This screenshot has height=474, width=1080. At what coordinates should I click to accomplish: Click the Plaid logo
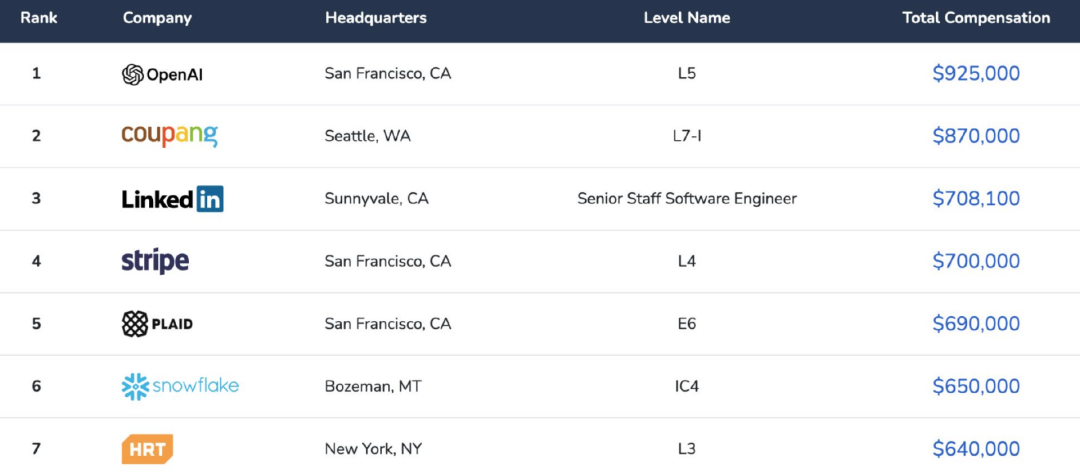157,324
